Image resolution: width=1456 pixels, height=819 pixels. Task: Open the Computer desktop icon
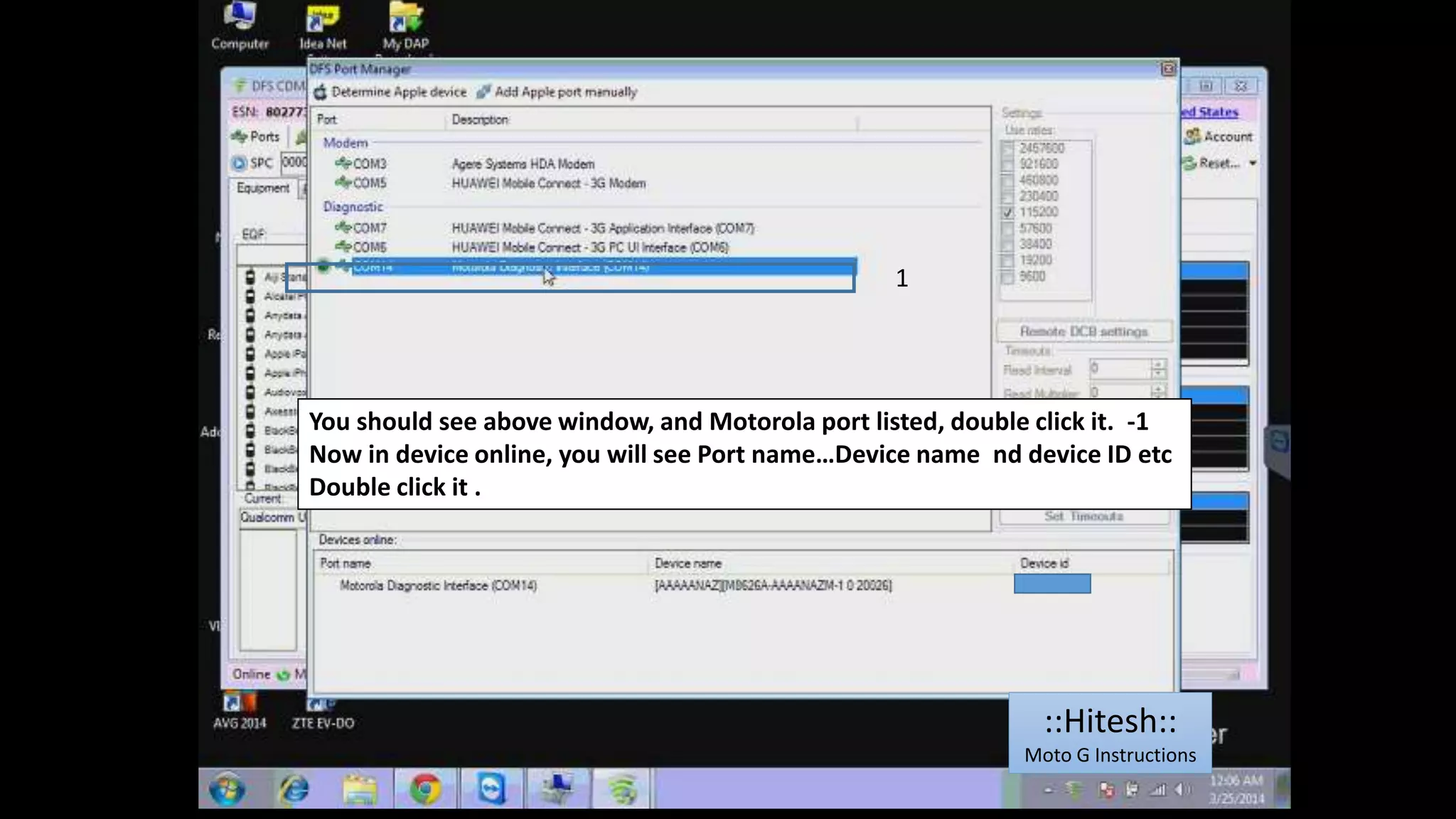(x=240, y=26)
